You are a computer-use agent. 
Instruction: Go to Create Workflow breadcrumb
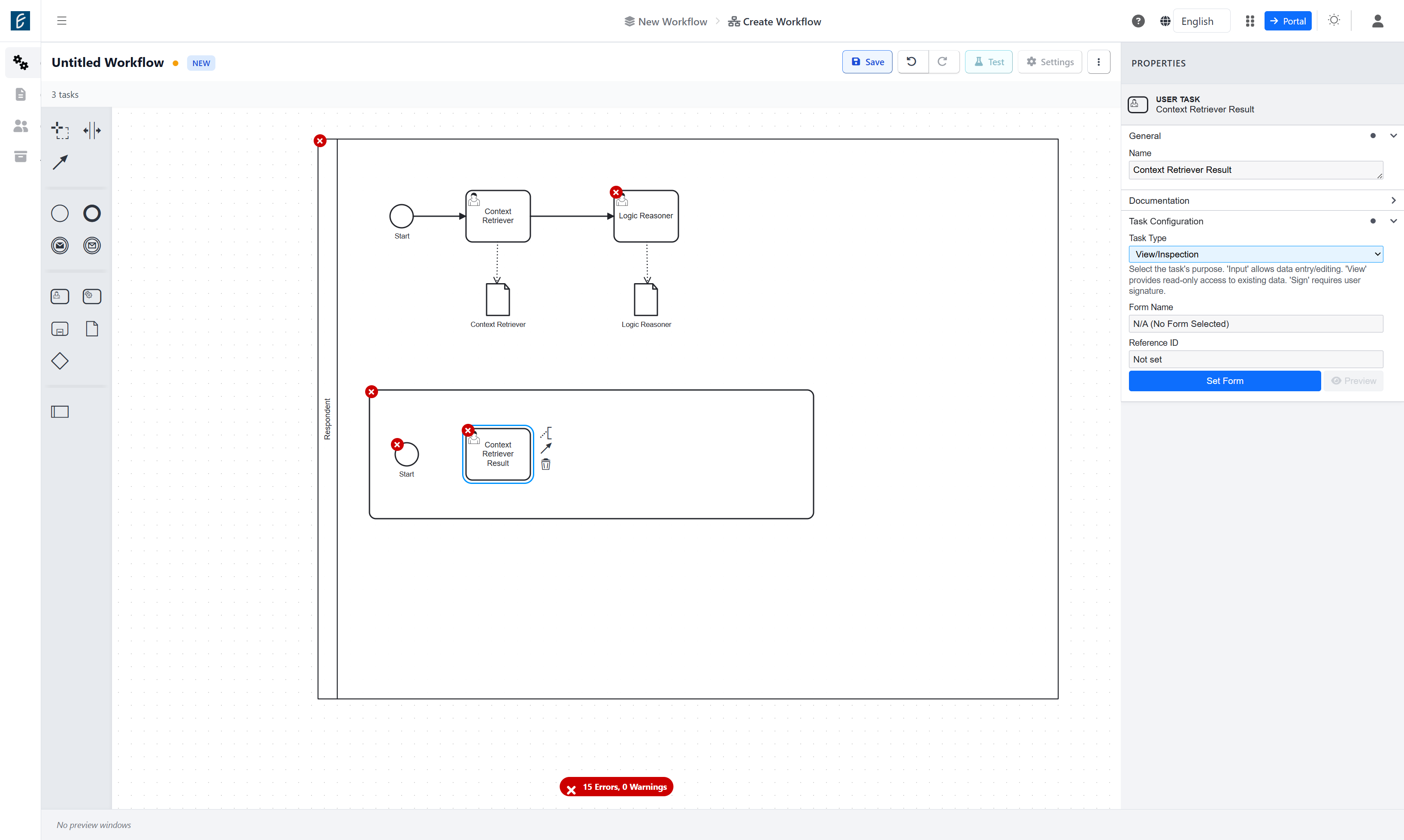tap(775, 21)
